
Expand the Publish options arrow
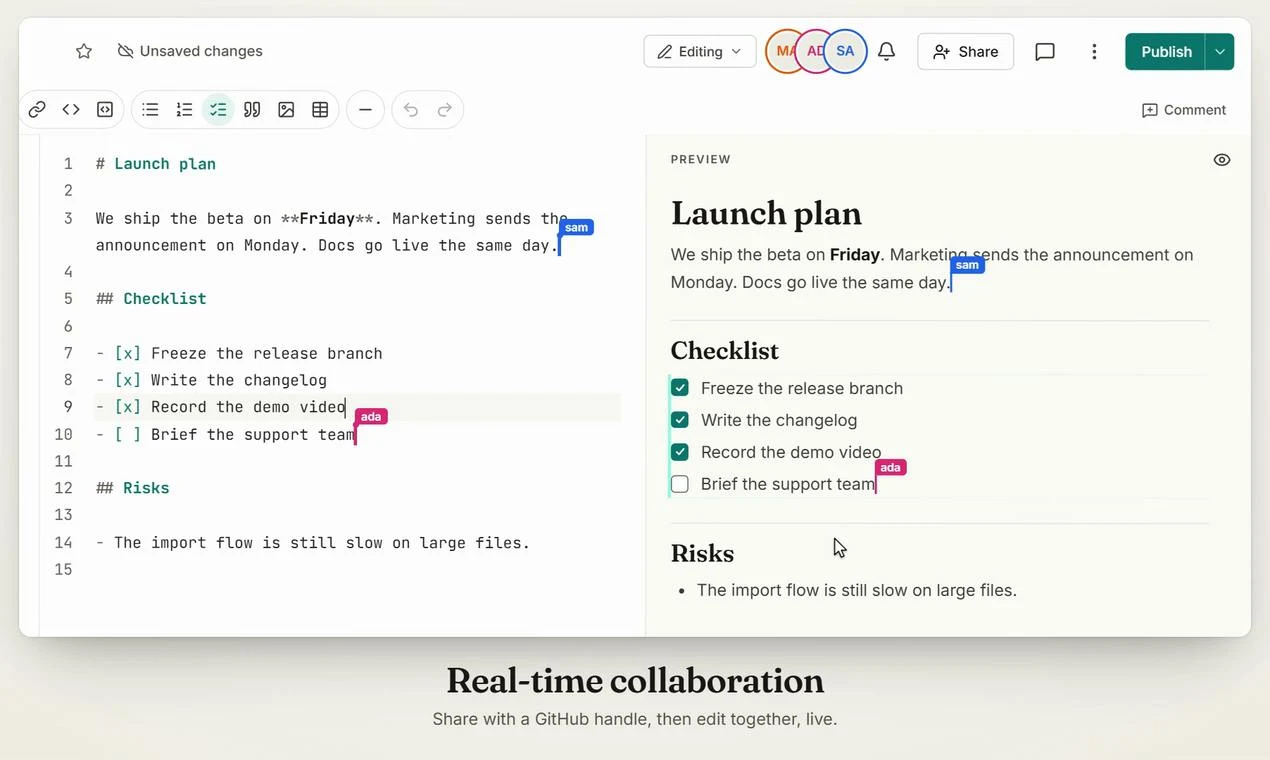1219,51
